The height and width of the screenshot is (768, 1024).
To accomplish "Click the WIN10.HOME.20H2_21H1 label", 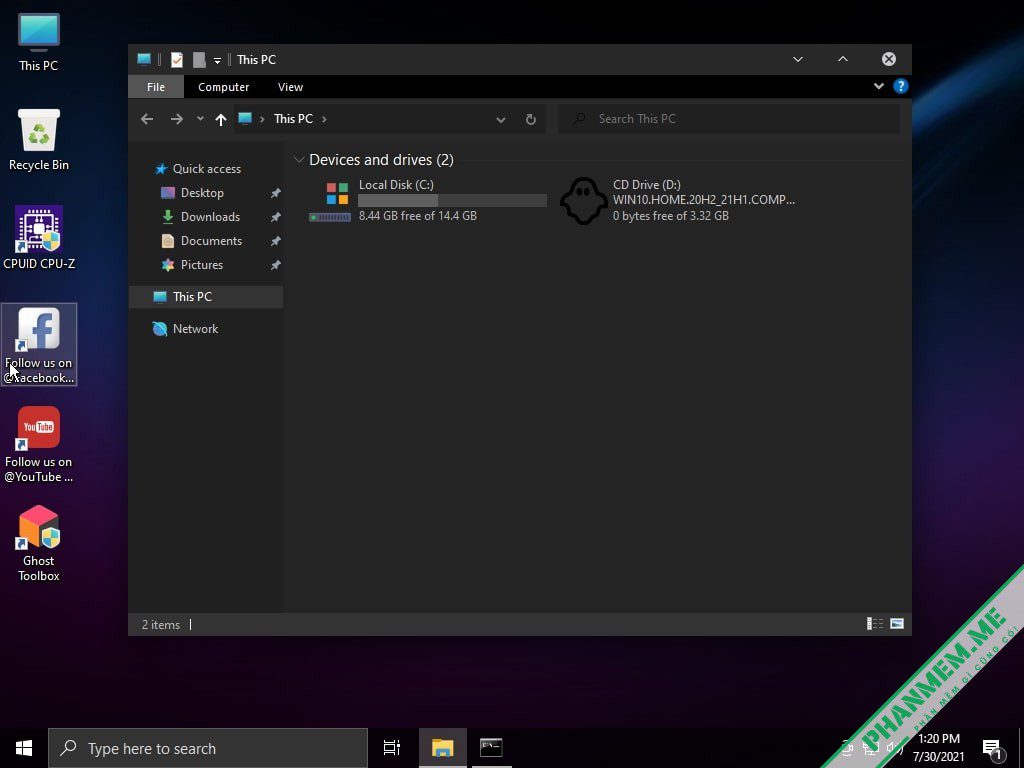I will coord(704,200).
